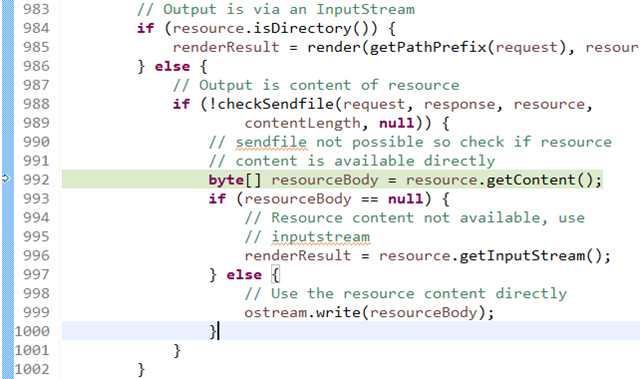Click the underlined word 'sendfile' in the line 990 comment
Viewport: 640px width, 379px height.
pyautogui.click(x=271, y=142)
